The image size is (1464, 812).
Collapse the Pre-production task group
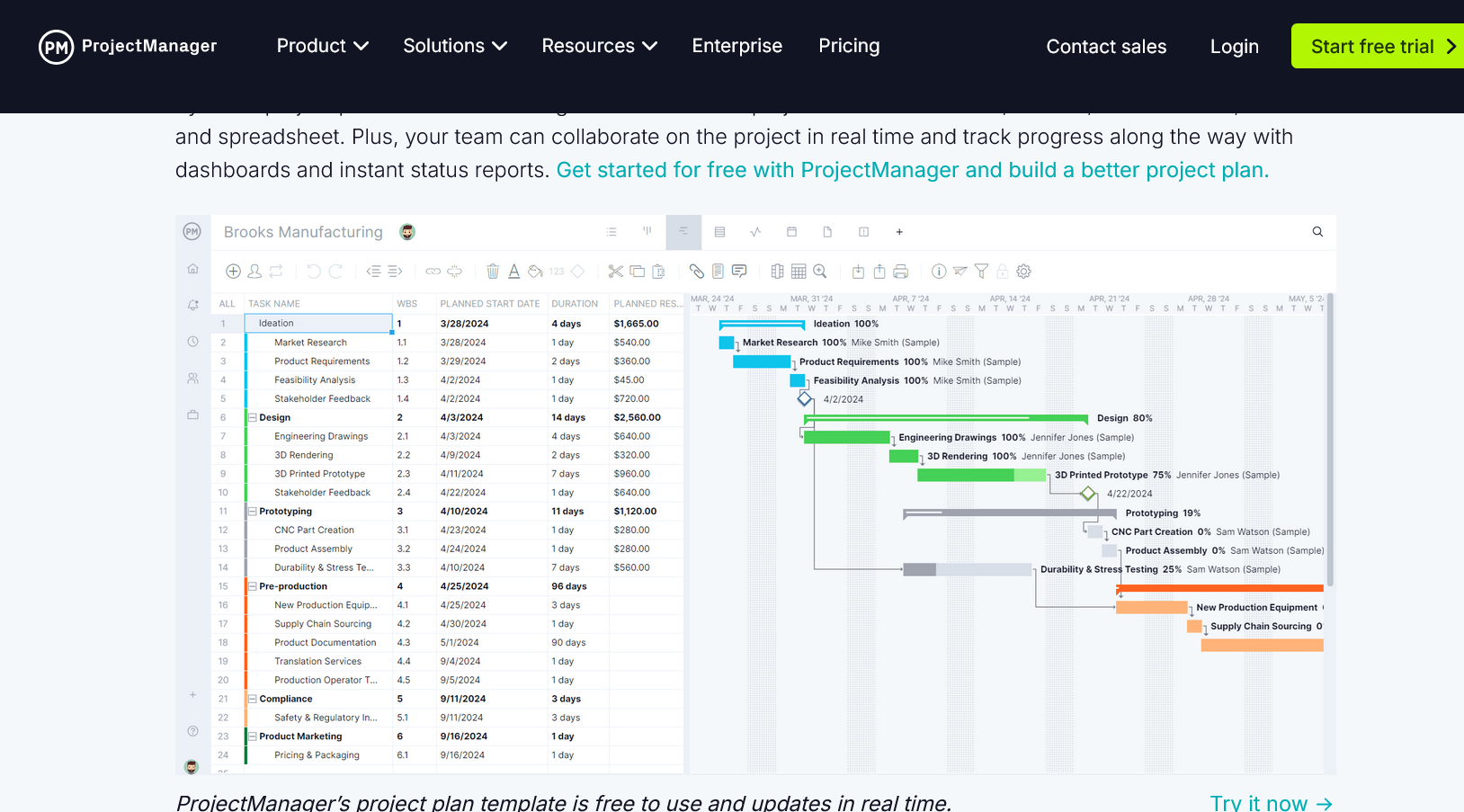pyautogui.click(x=253, y=586)
